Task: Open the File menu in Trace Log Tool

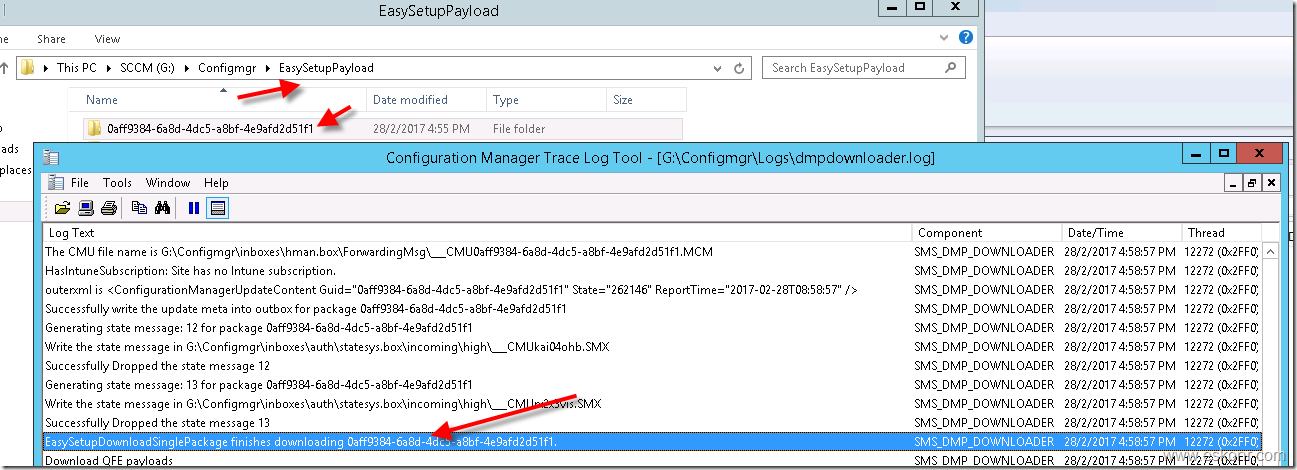Action: (x=80, y=183)
